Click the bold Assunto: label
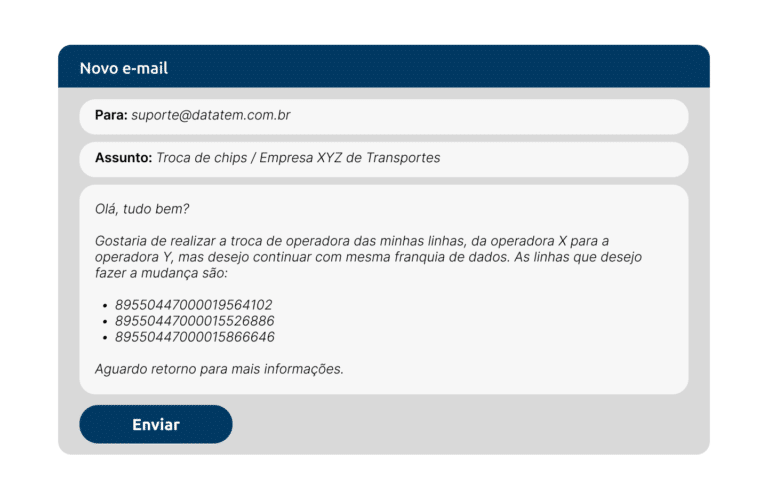 [123, 158]
